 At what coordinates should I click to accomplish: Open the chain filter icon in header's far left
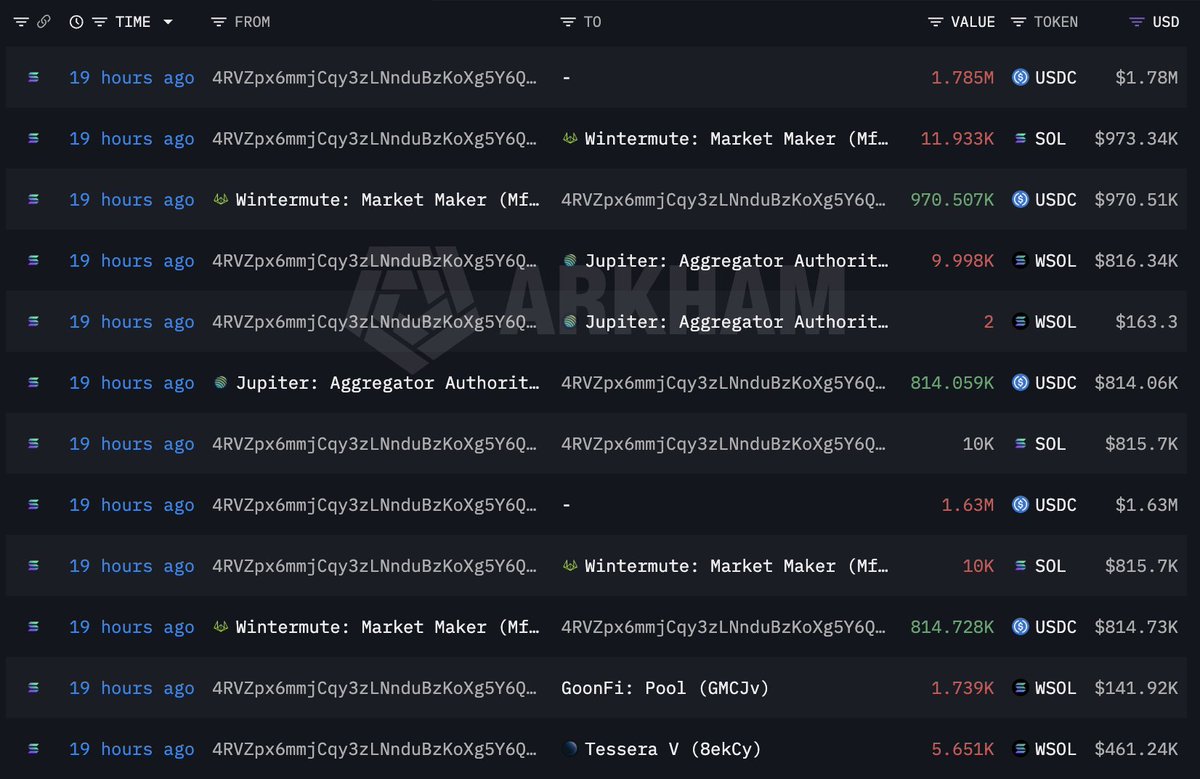[x=21, y=22]
